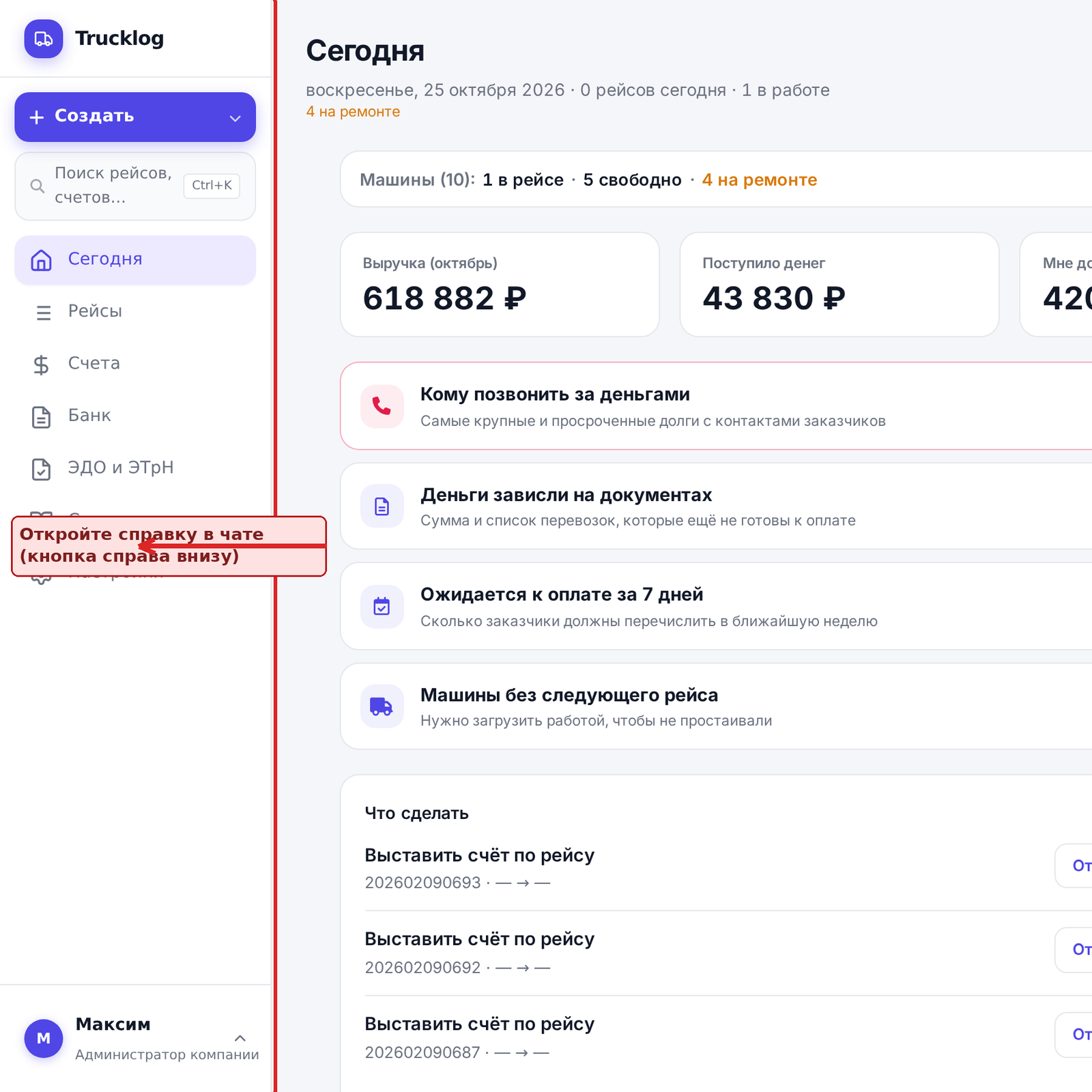This screenshot has height=1092, width=1092.
Task: Click the Максим user name
Action: (x=113, y=1024)
